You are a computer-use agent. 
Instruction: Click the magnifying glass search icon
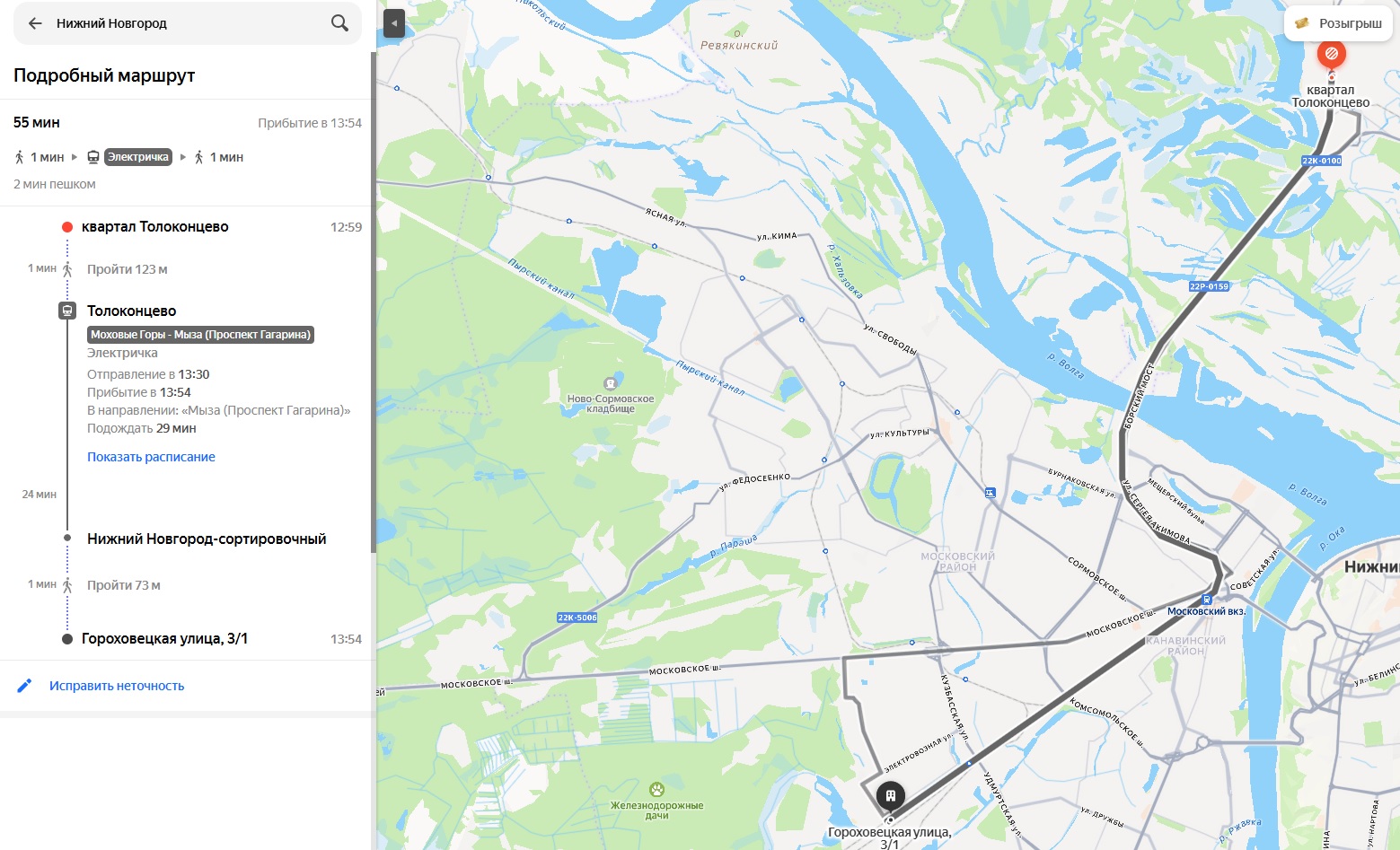339,23
